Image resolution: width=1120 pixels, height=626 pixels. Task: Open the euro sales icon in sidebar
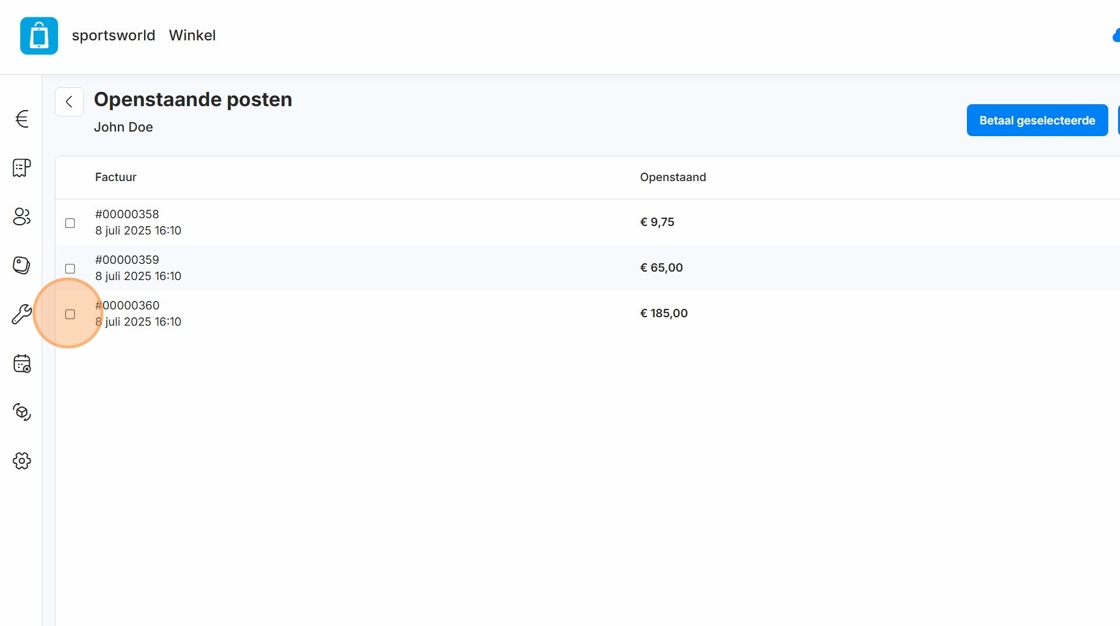(x=21, y=119)
